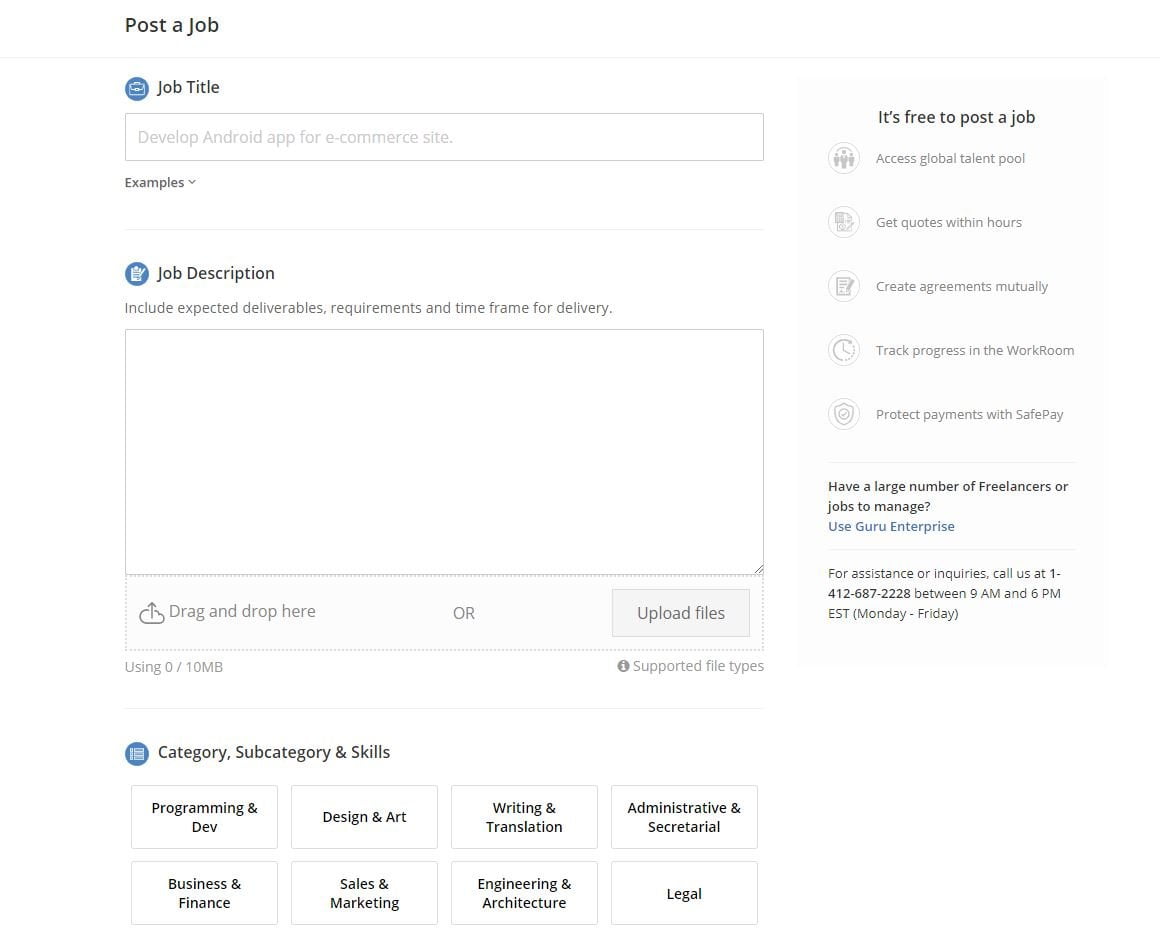The height and width of the screenshot is (931, 1160).
Task: Click the 'Job Title' section heading
Action: (188, 87)
